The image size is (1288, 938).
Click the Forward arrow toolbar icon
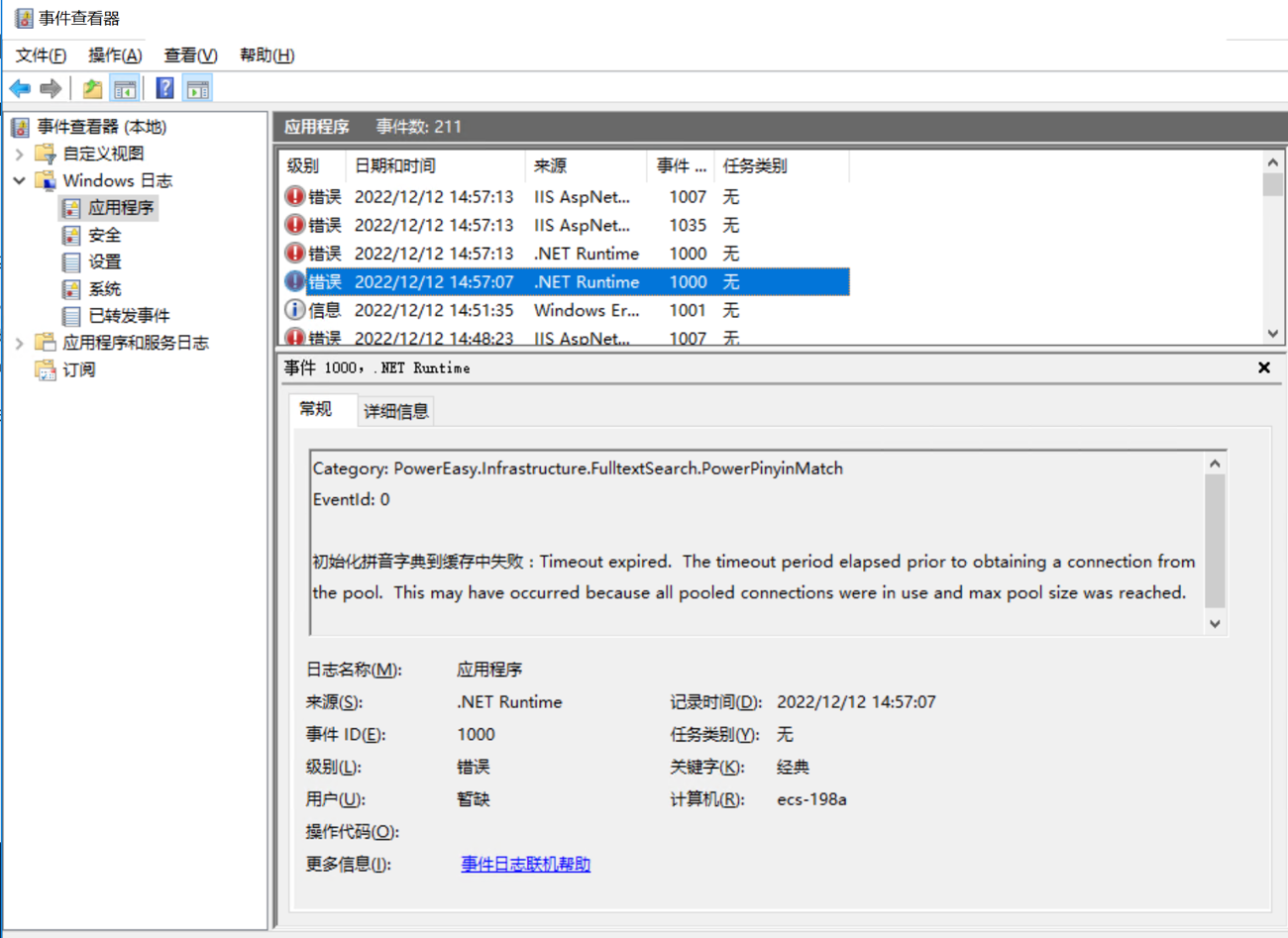pyautogui.click(x=51, y=89)
